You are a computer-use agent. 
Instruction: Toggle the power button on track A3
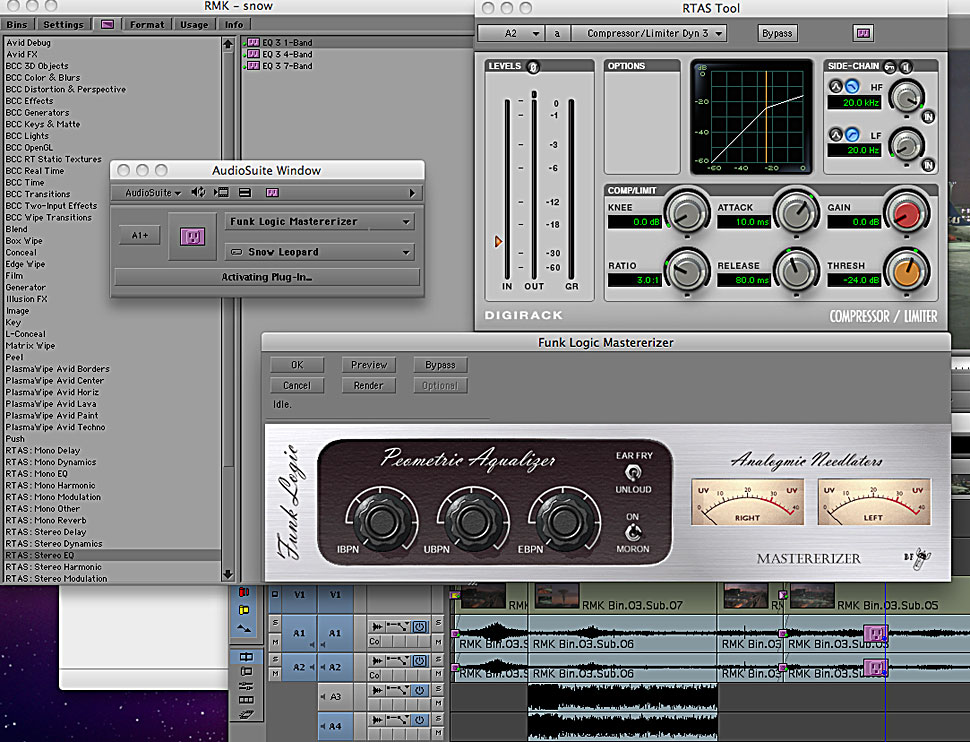point(420,691)
